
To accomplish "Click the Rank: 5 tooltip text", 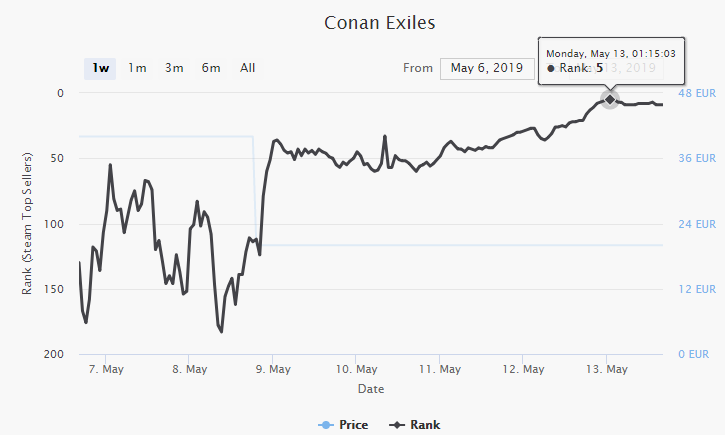I will pos(582,69).
